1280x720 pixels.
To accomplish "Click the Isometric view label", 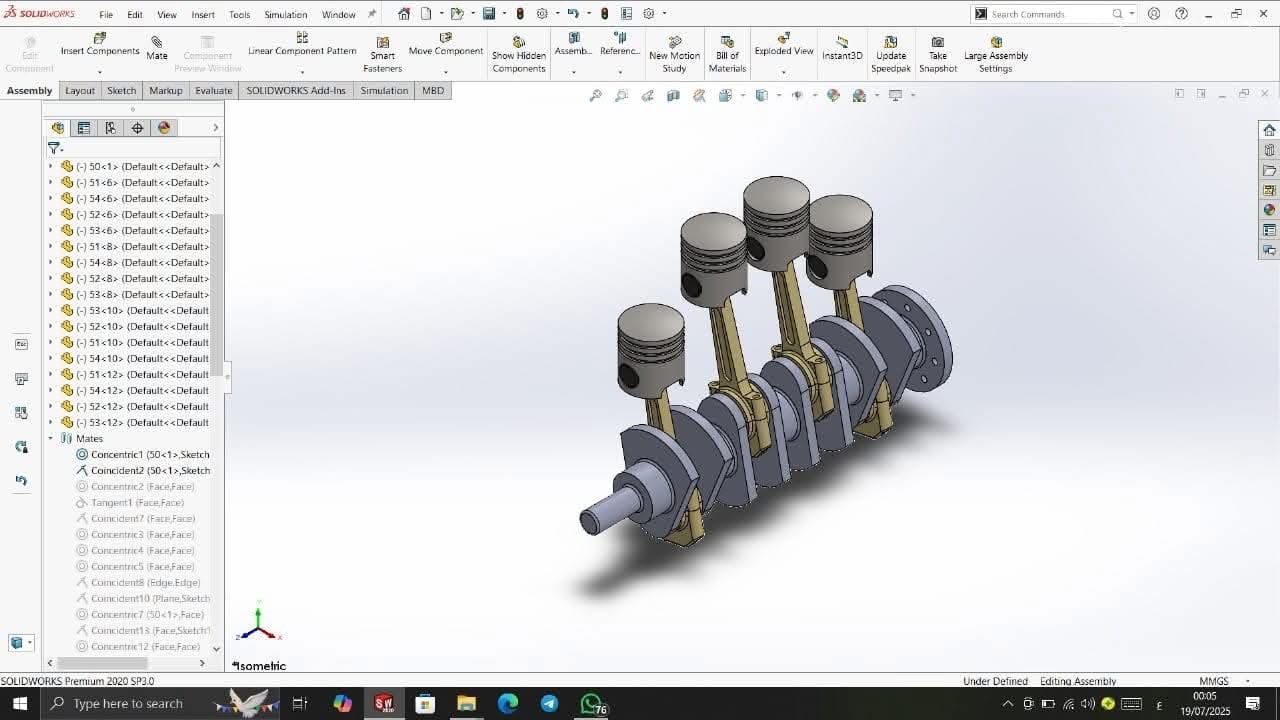I will [x=260, y=666].
